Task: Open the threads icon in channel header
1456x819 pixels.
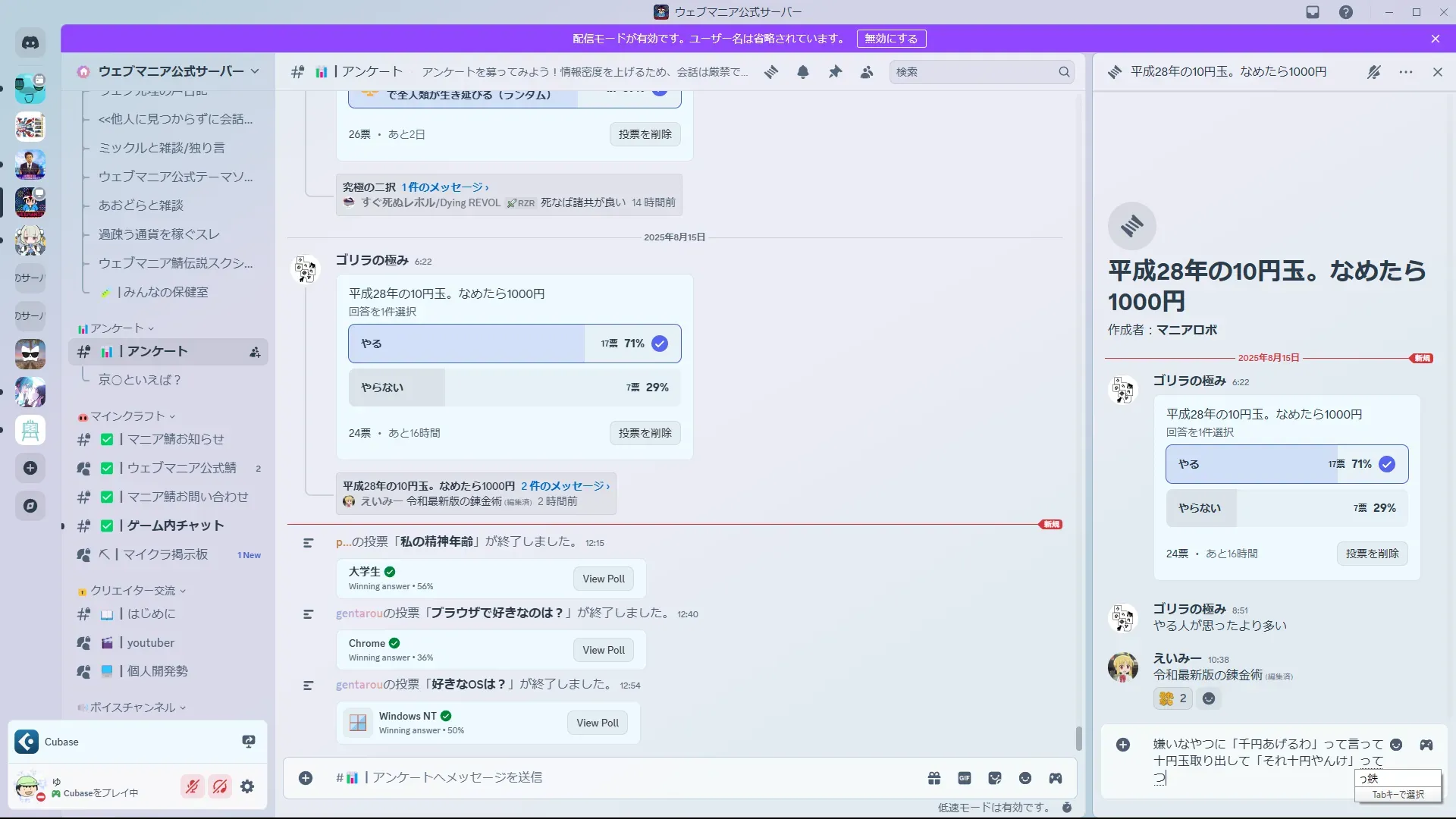Action: pos(771,72)
